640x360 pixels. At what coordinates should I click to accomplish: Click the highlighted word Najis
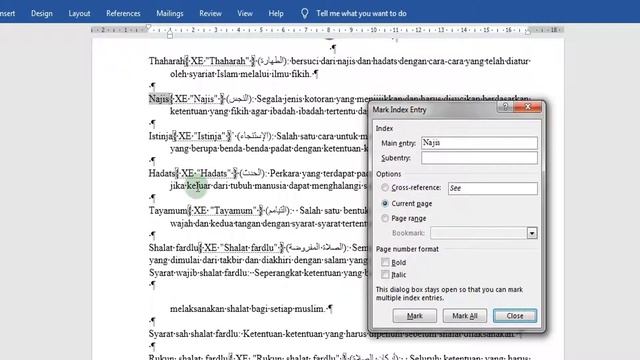point(159,99)
